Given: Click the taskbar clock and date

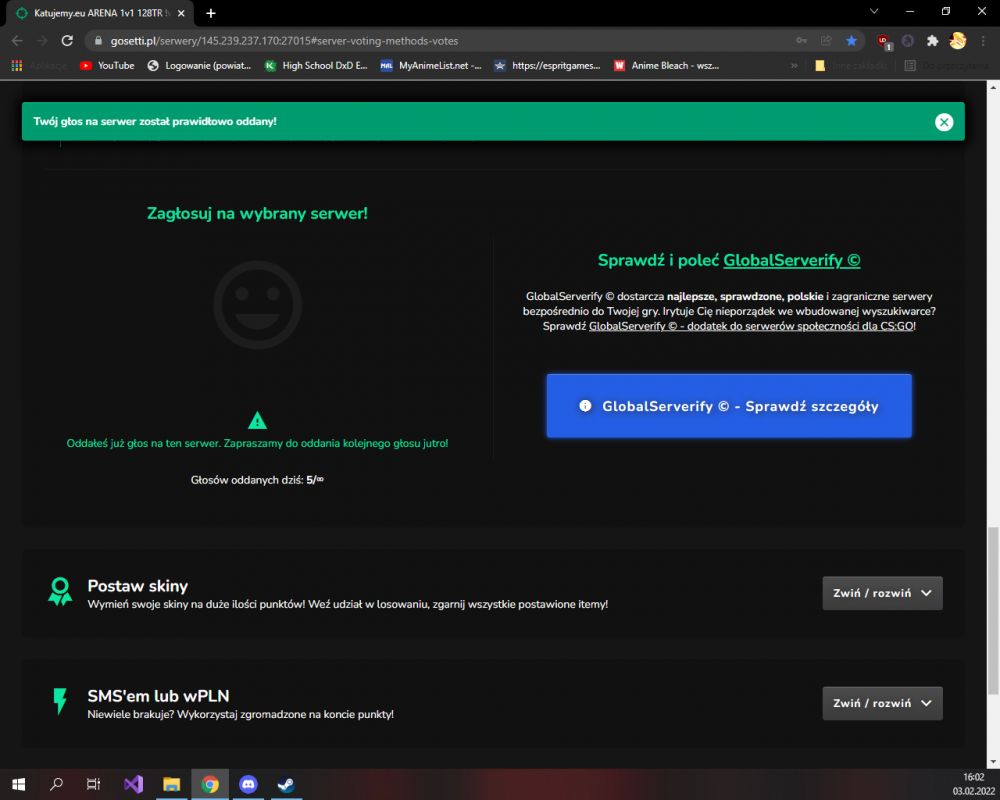Looking at the screenshot, I should tap(973, 784).
